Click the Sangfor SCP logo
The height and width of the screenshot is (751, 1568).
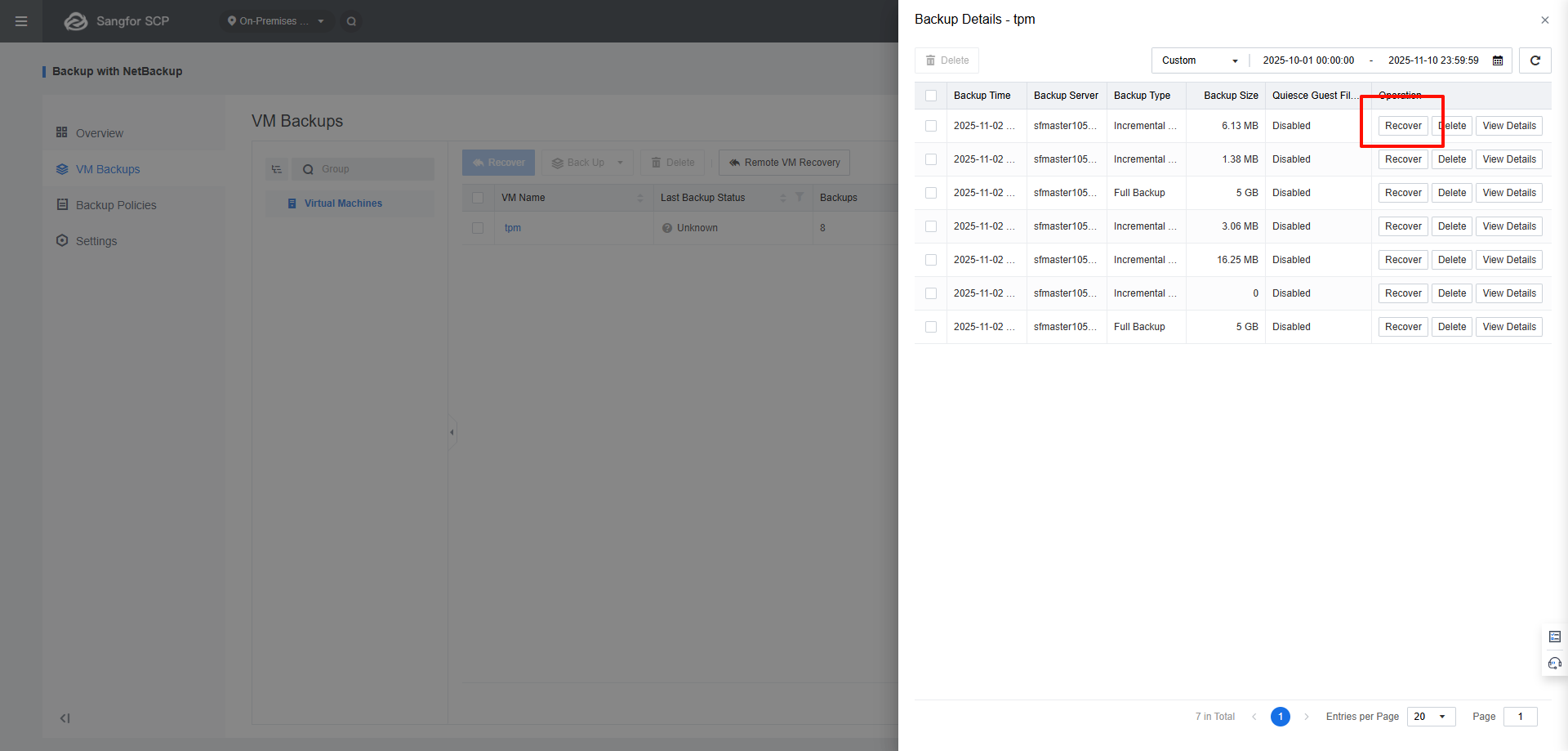pos(117,21)
